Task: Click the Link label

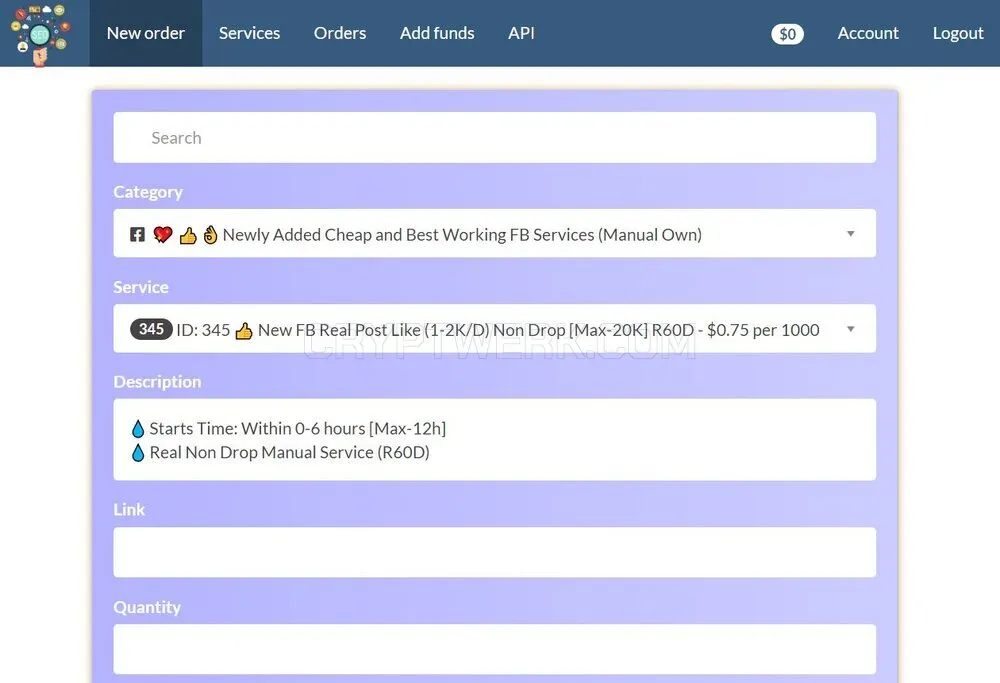Action: (x=129, y=510)
